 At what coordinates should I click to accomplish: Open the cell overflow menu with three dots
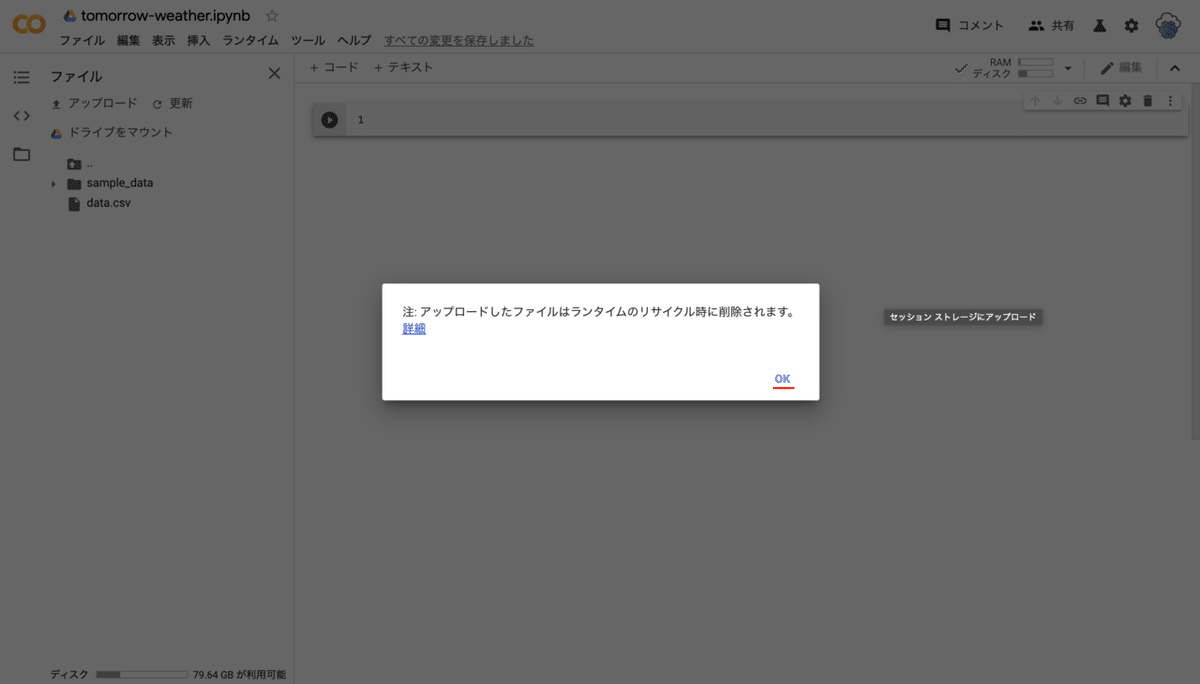coord(1170,100)
